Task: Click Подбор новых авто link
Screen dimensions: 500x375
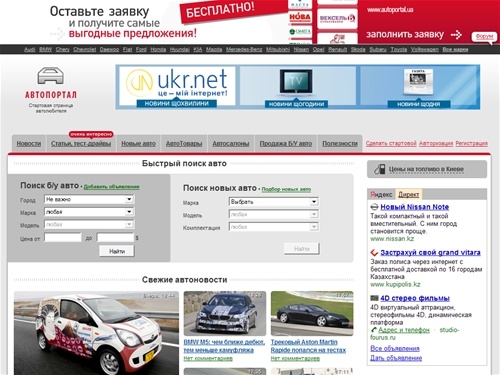Action: [286, 189]
